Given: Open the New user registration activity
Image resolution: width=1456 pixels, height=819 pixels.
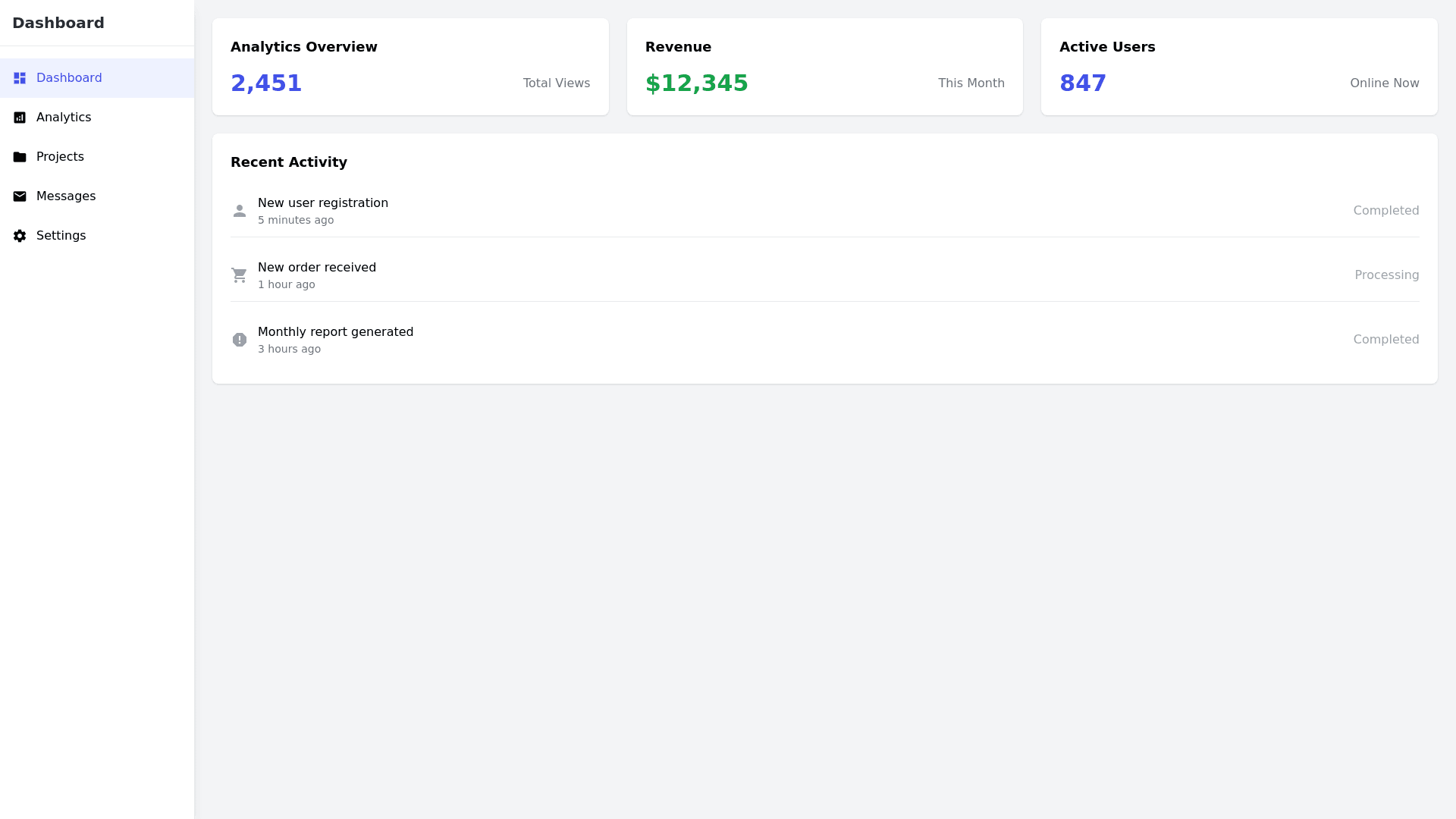Looking at the screenshot, I should pyautogui.click(x=323, y=203).
